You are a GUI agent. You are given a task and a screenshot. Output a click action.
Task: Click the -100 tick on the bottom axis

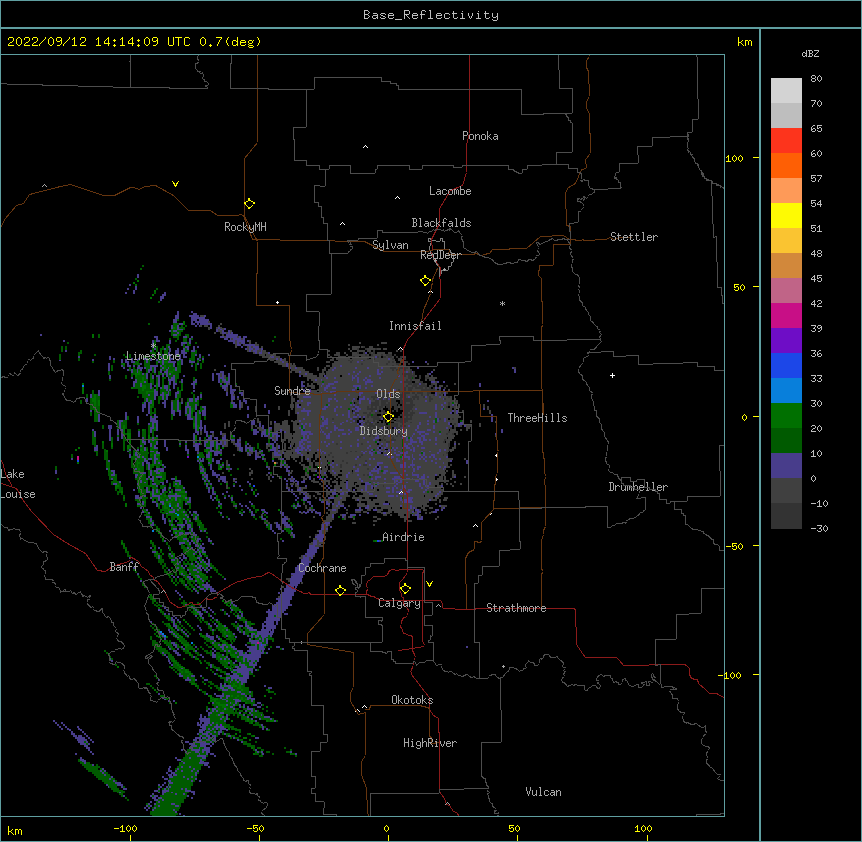(x=125, y=828)
